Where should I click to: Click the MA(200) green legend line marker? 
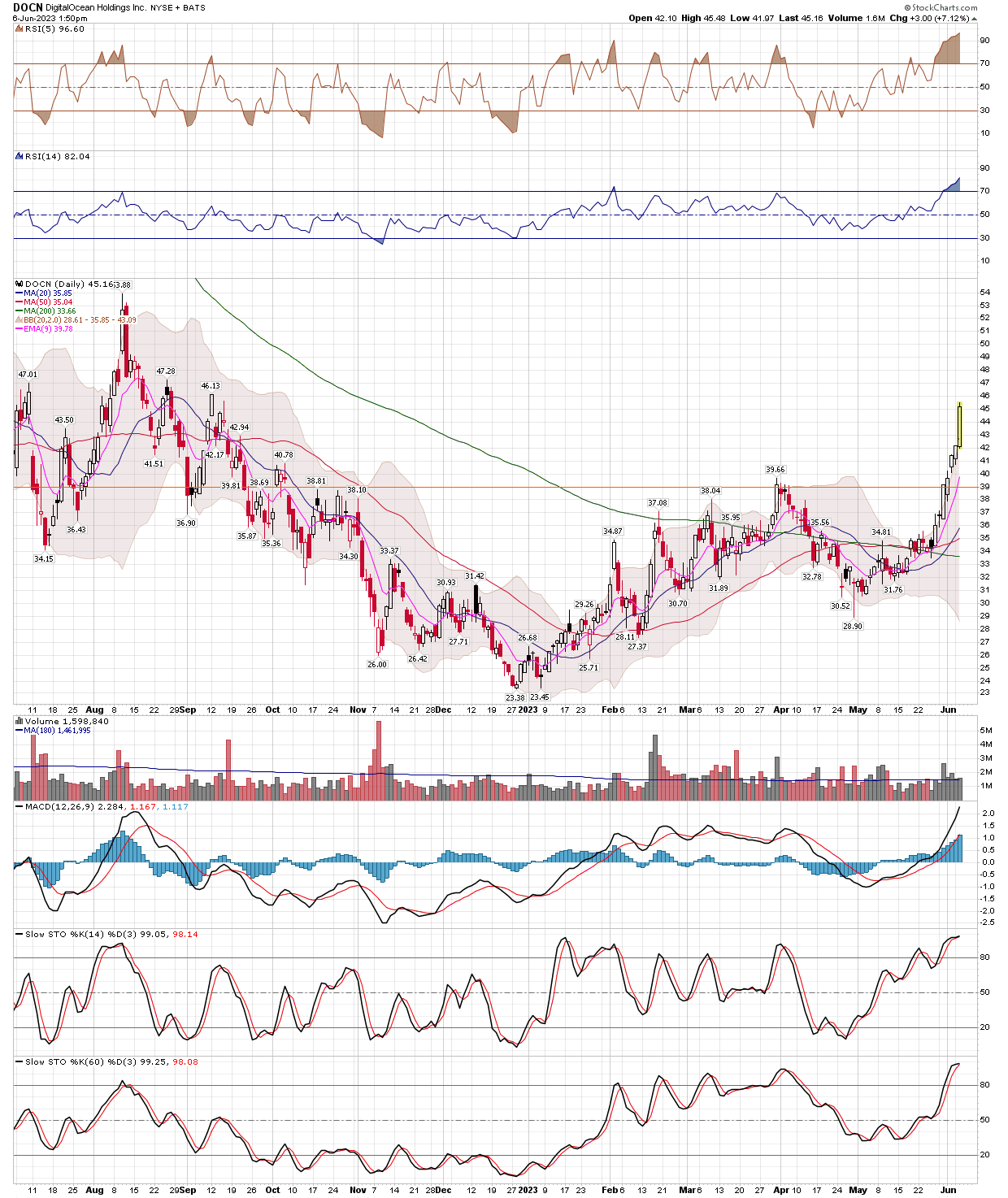pyautogui.click(x=20, y=311)
